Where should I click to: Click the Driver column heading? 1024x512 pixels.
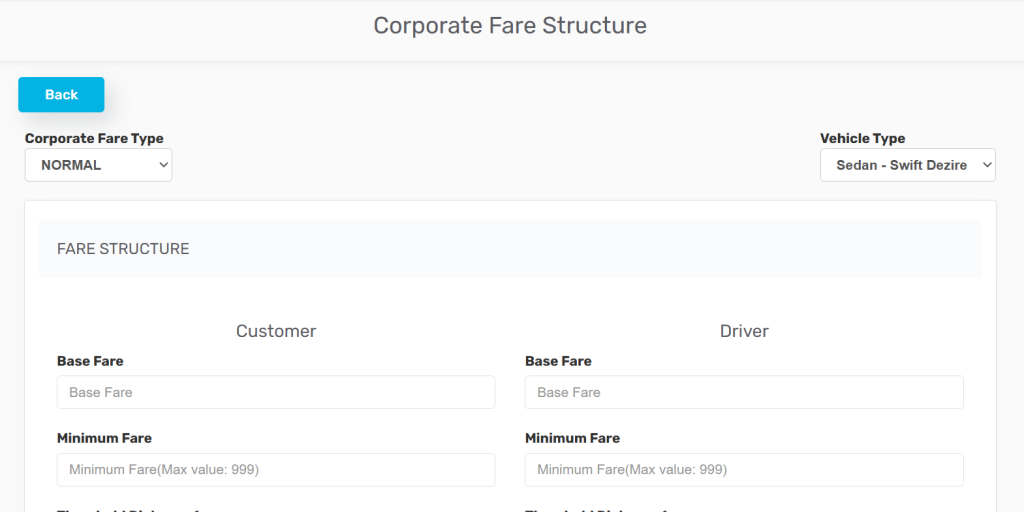point(744,331)
